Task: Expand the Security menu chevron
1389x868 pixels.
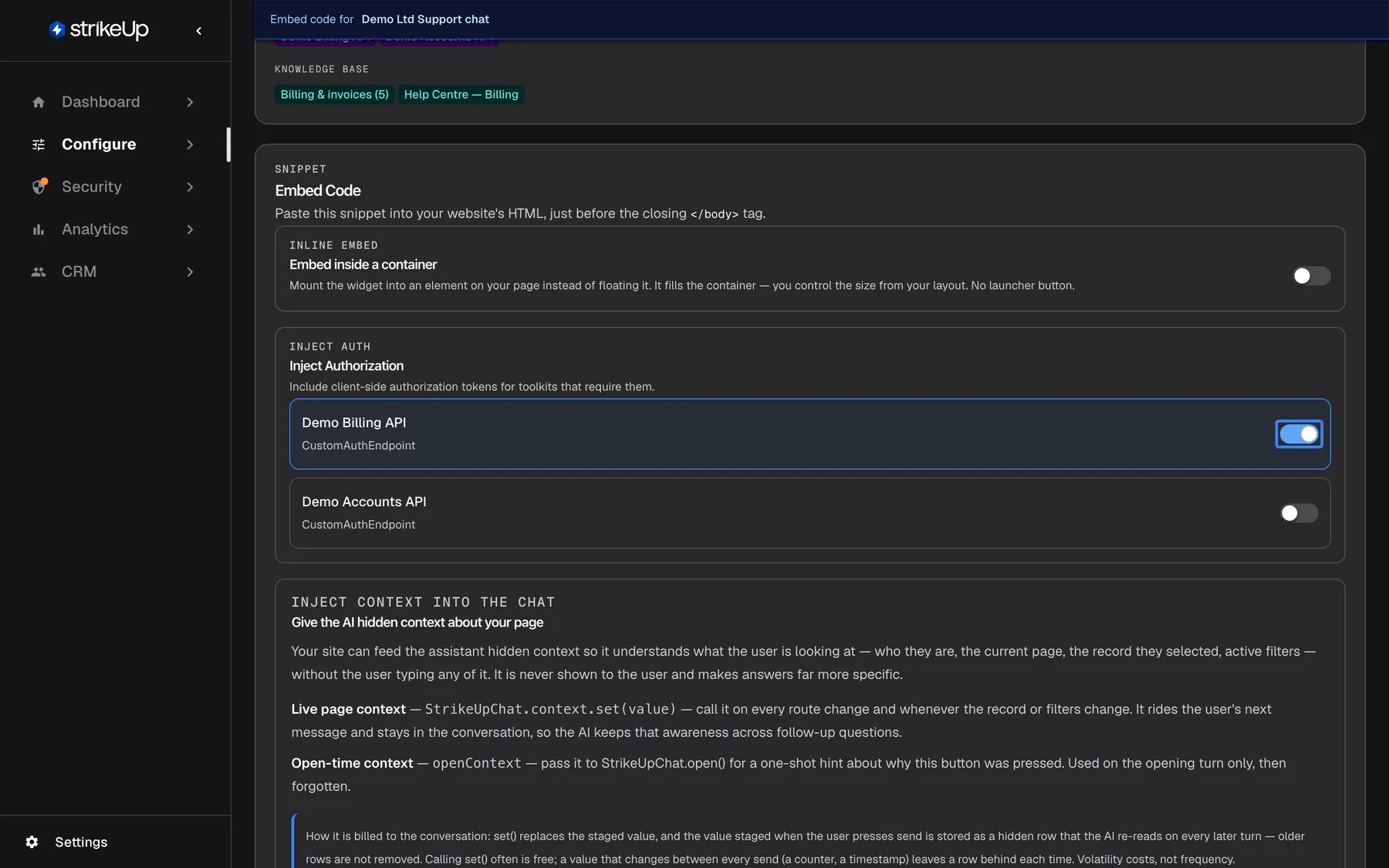Action: click(x=190, y=187)
